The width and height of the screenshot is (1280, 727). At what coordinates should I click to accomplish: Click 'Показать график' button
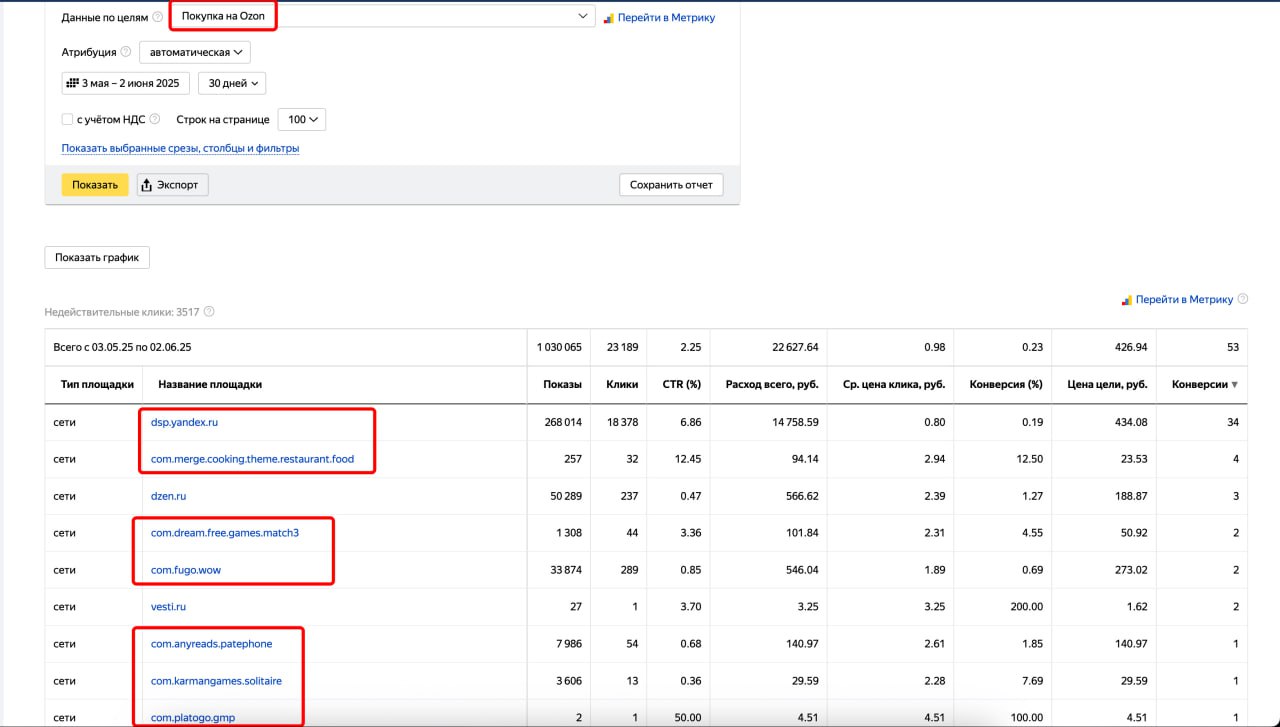click(97, 258)
